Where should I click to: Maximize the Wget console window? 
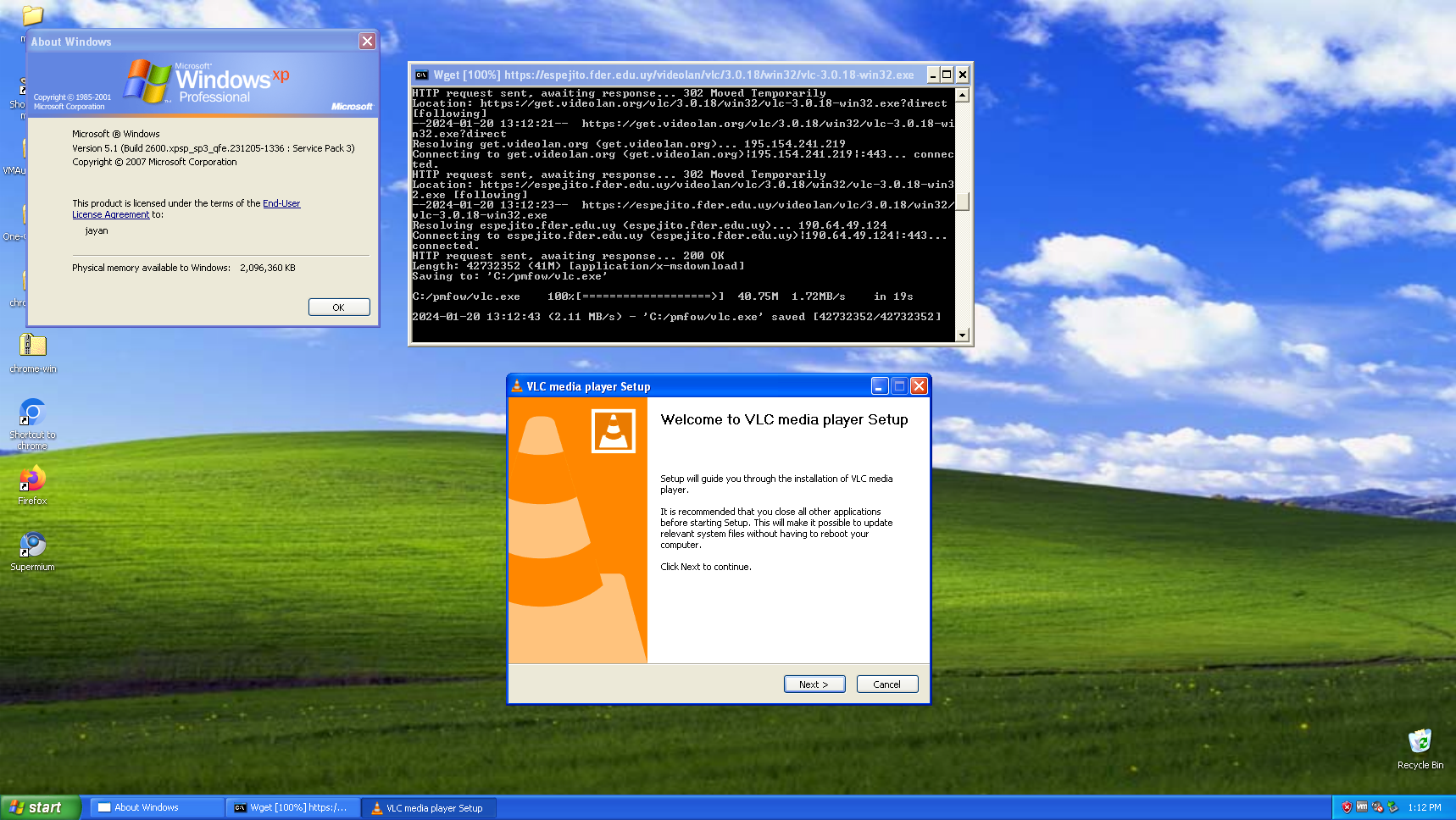tap(948, 75)
